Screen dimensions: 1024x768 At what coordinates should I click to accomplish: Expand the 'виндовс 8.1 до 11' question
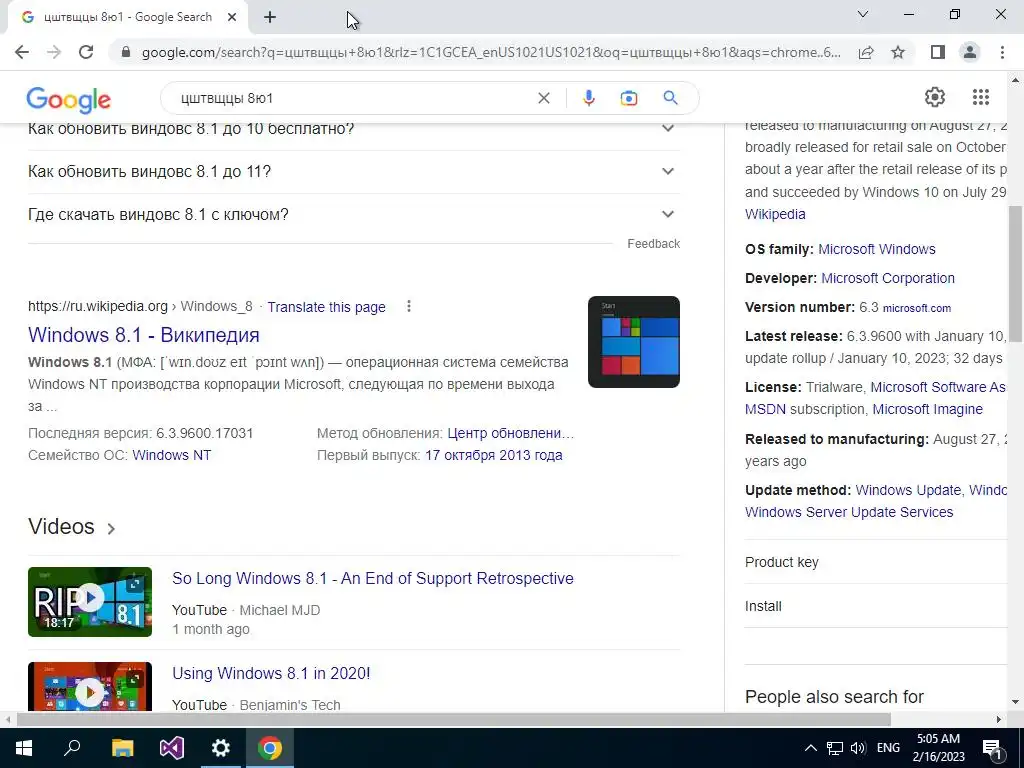click(353, 172)
